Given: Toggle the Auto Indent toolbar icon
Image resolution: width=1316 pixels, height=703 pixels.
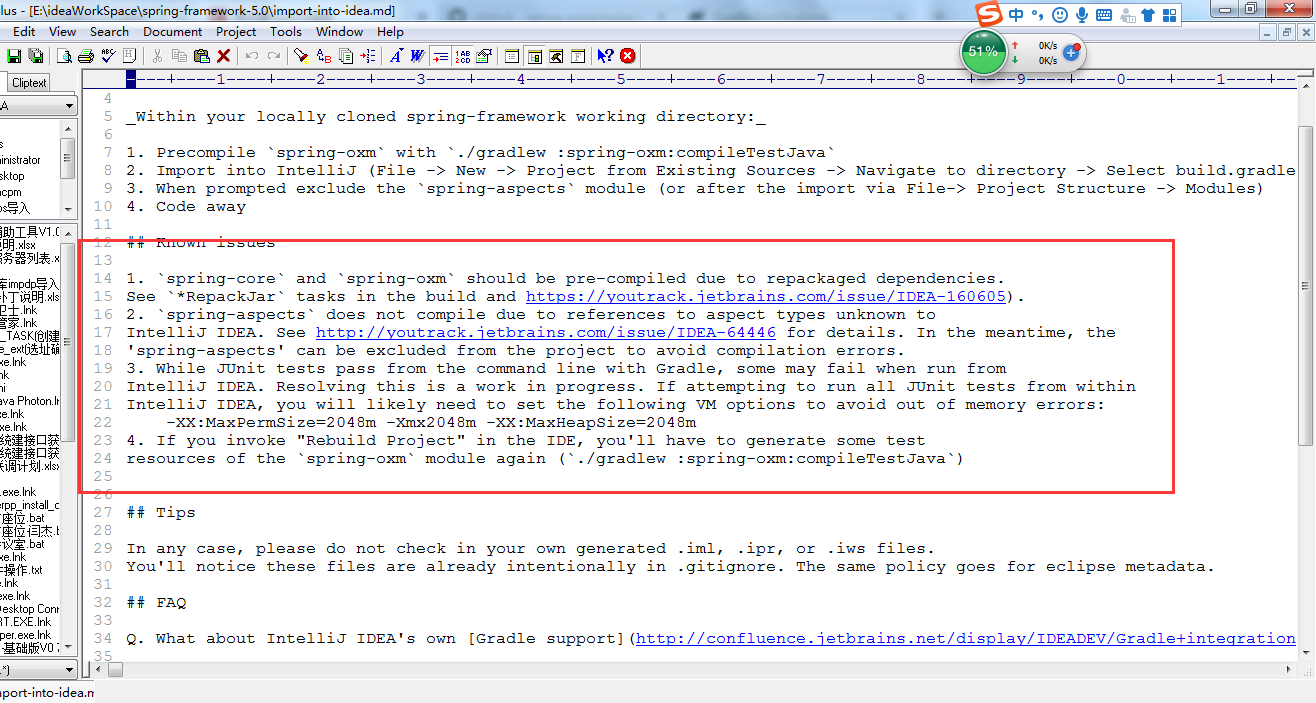Looking at the screenshot, I should pyautogui.click(x=439, y=56).
